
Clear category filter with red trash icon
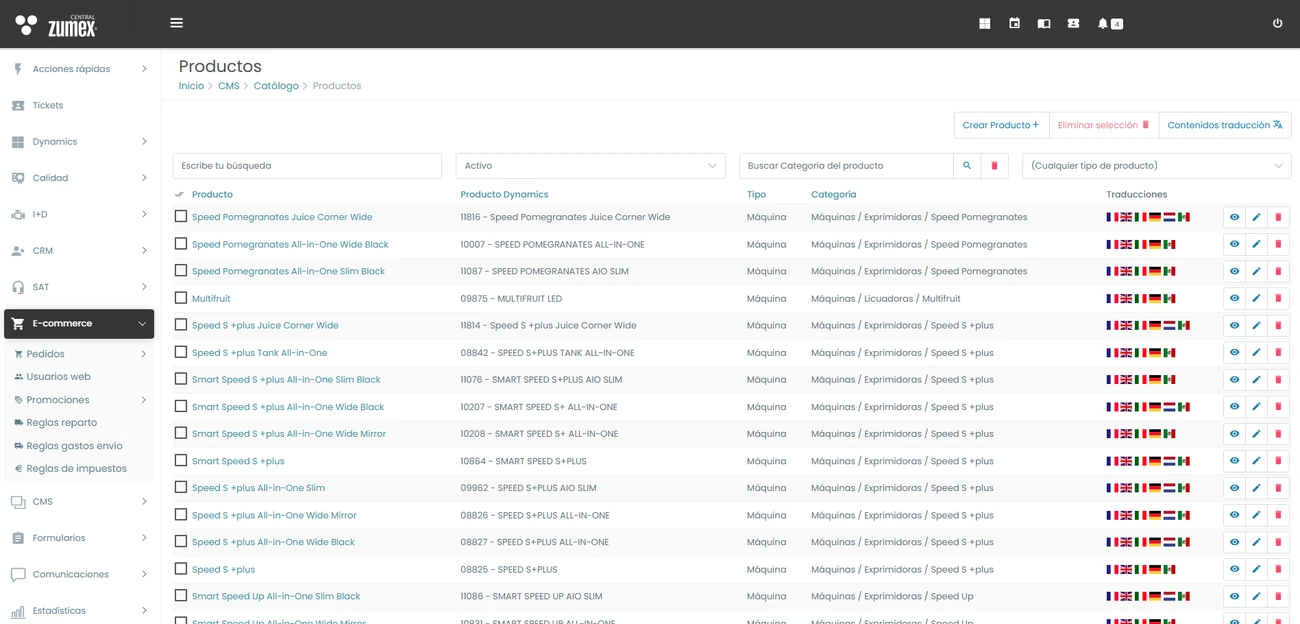pyautogui.click(x=994, y=166)
